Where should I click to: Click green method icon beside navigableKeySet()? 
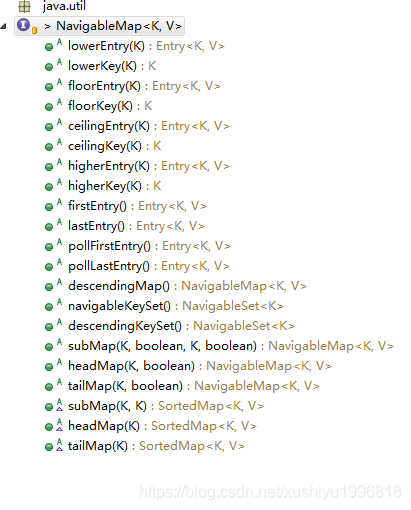point(49,307)
